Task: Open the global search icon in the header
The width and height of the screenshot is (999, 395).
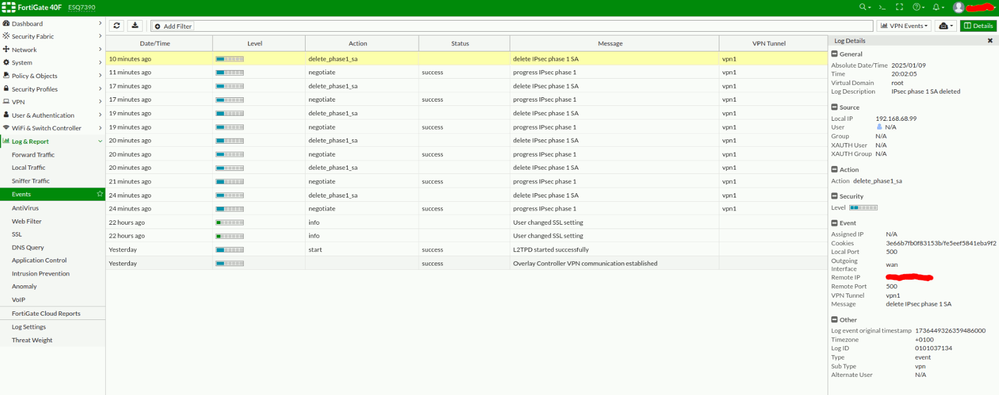Action: point(865,7)
